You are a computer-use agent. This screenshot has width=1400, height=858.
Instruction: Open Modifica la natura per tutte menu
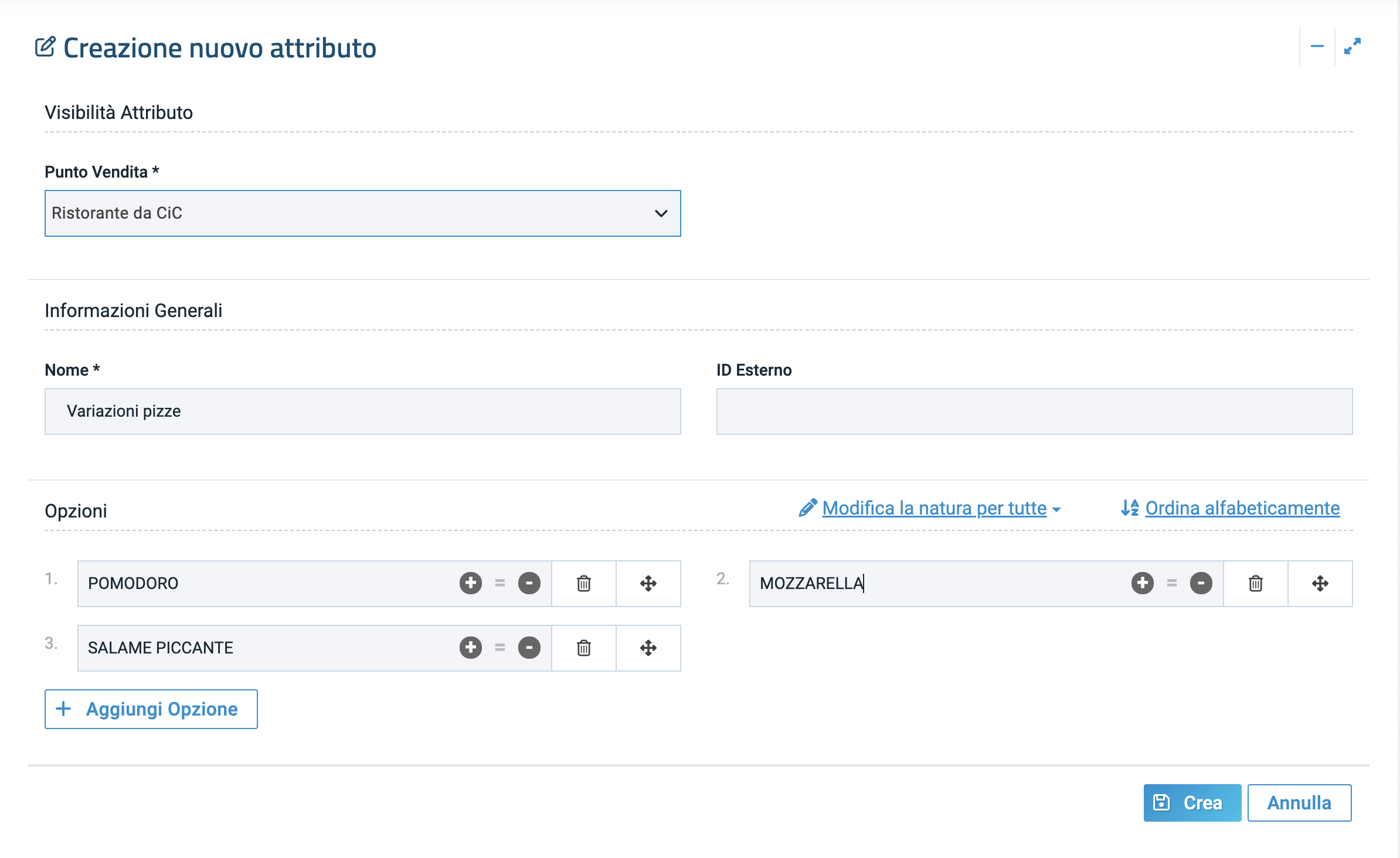click(934, 508)
